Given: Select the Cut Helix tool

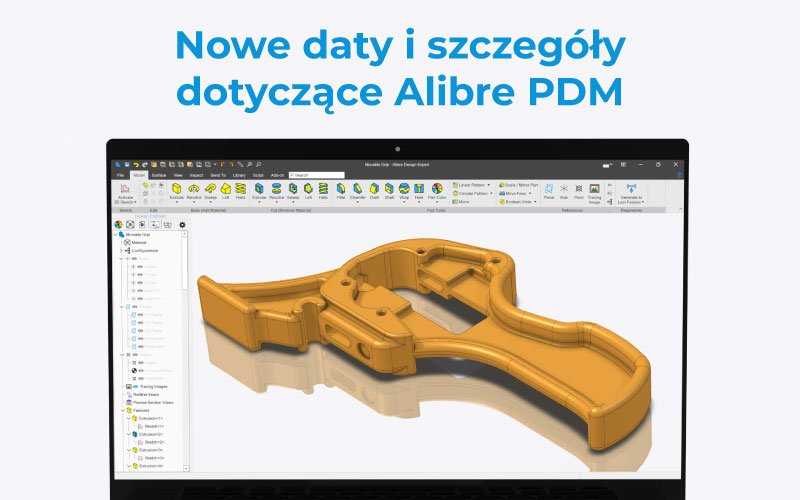Looking at the screenshot, I should coord(323,191).
